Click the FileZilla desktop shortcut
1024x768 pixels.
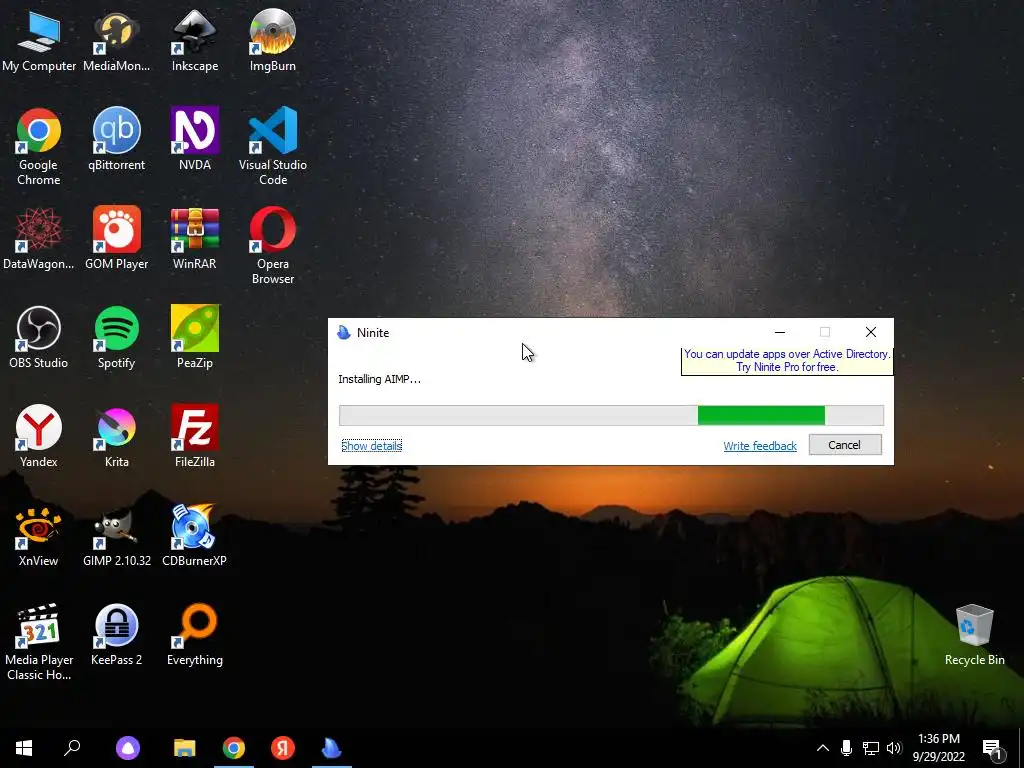195,436
